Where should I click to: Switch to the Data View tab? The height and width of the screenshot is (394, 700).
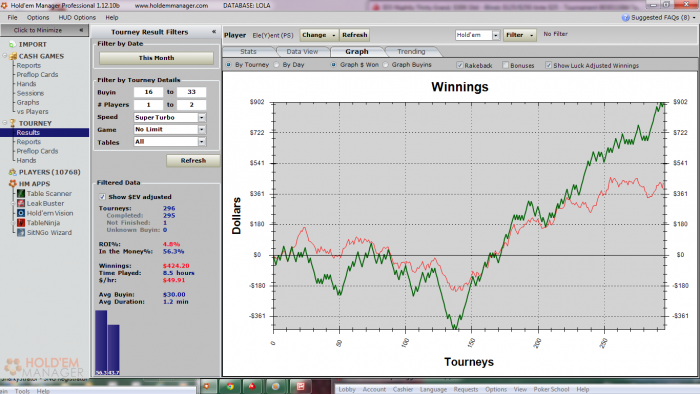click(302, 52)
